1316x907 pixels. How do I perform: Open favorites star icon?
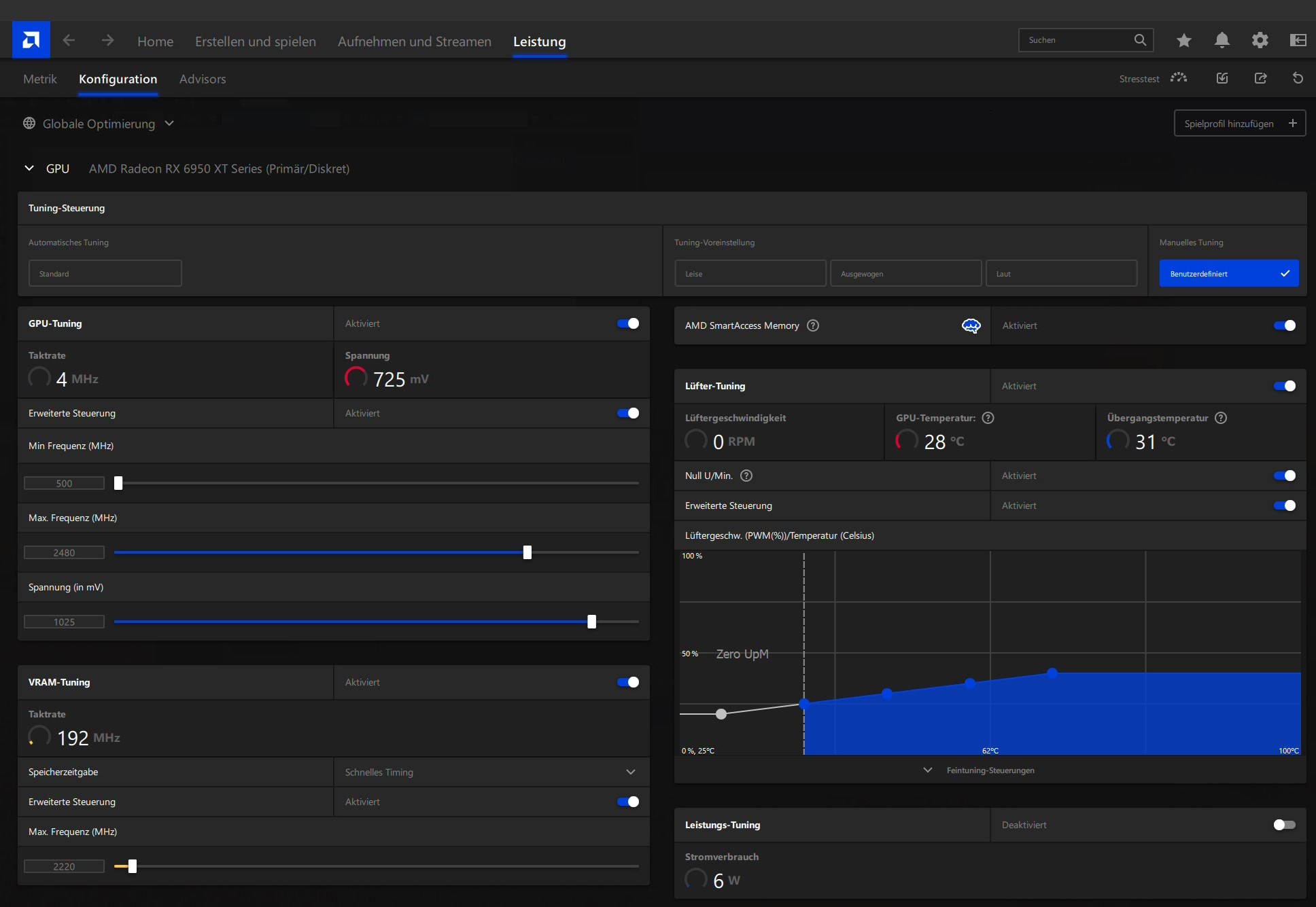click(x=1183, y=41)
